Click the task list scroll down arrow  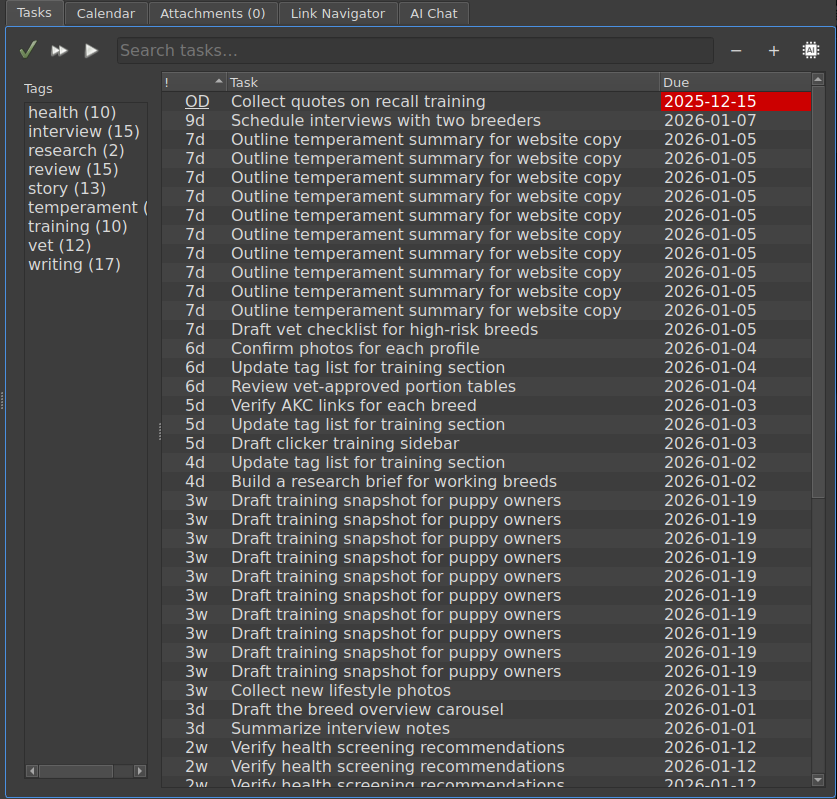click(x=817, y=780)
